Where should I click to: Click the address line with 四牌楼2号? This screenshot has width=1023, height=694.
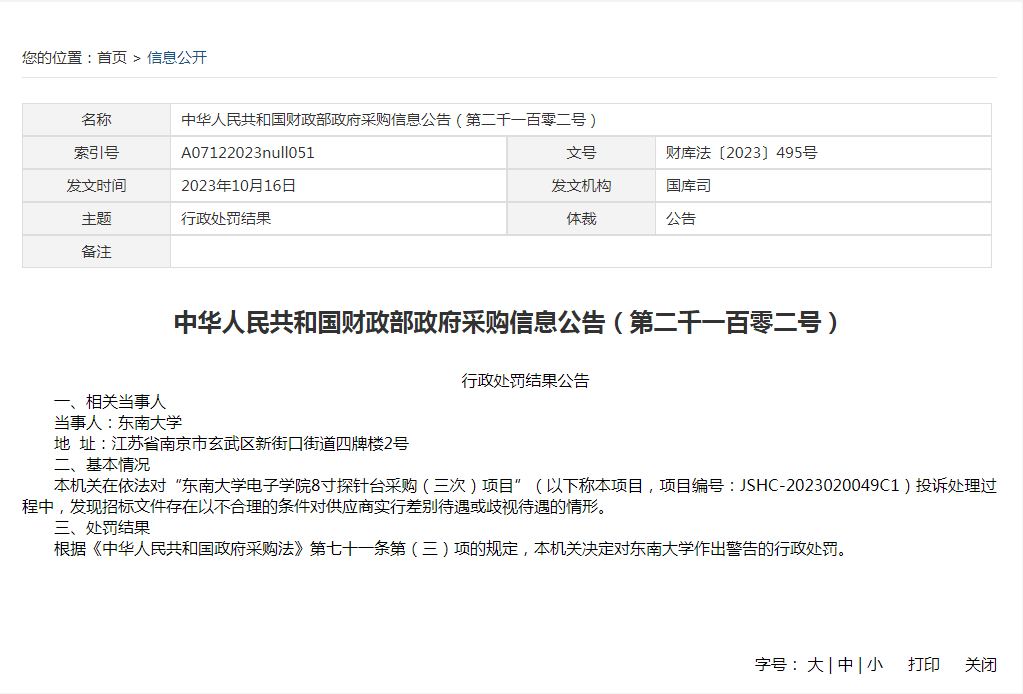coord(231,444)
